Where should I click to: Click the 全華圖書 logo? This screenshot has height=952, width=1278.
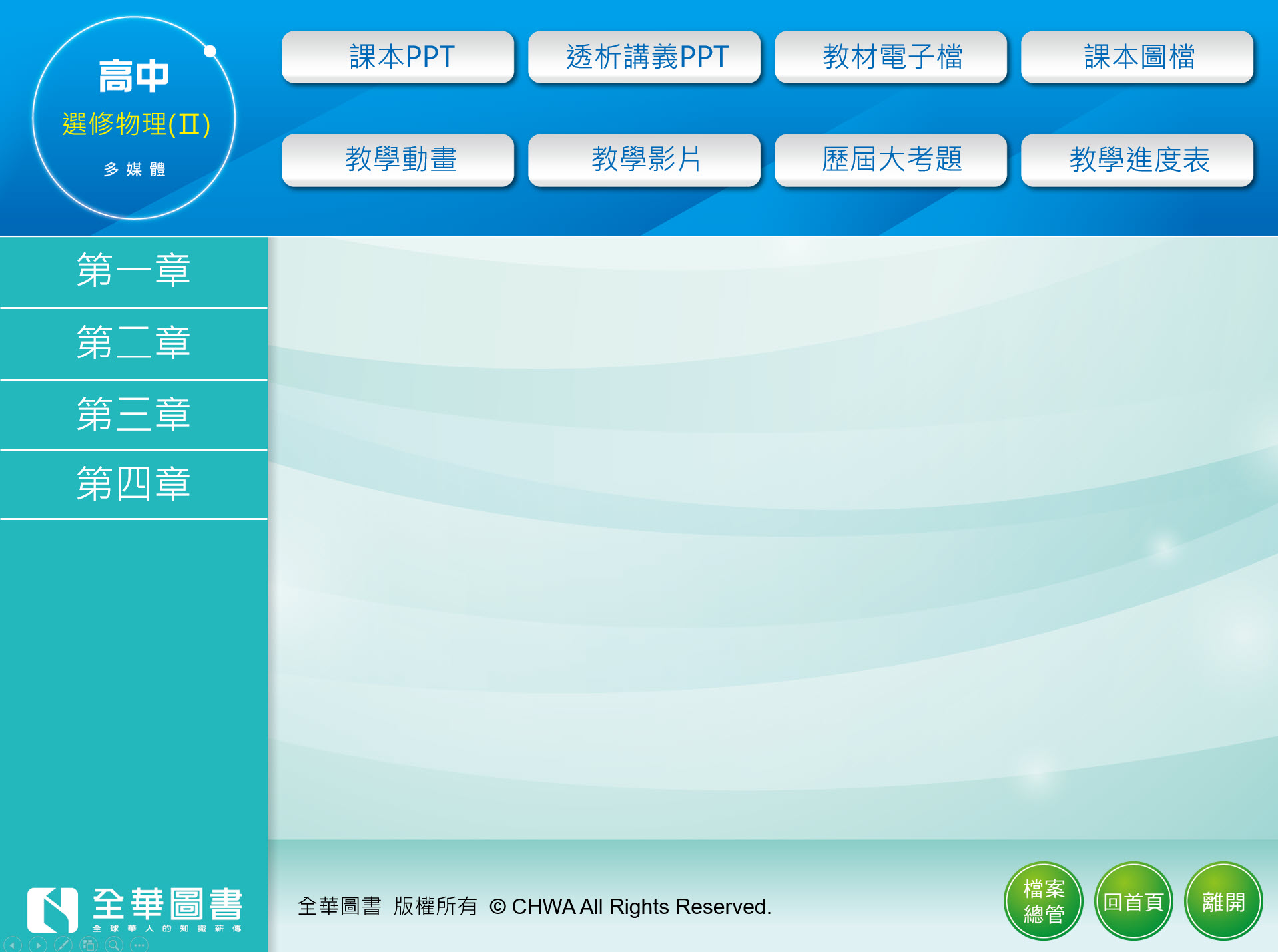pyautogui.click(x=135, y=909)
